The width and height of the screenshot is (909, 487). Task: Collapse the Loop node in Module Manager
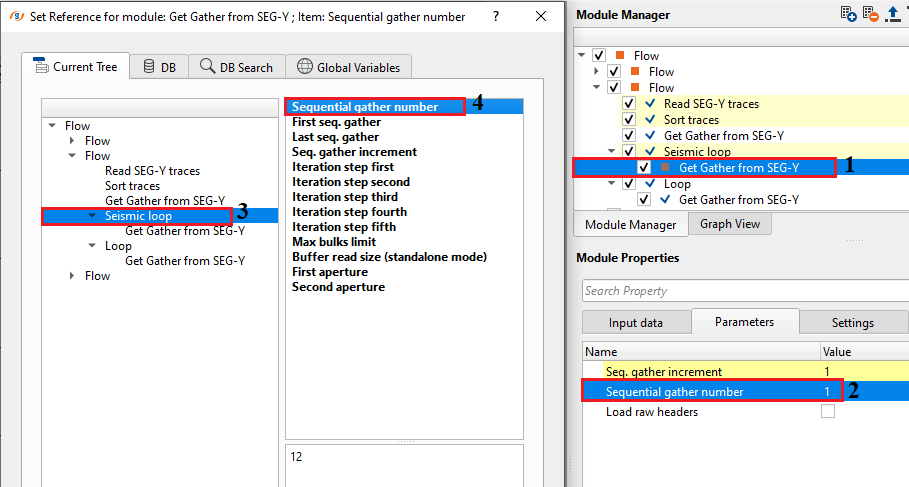612,184
